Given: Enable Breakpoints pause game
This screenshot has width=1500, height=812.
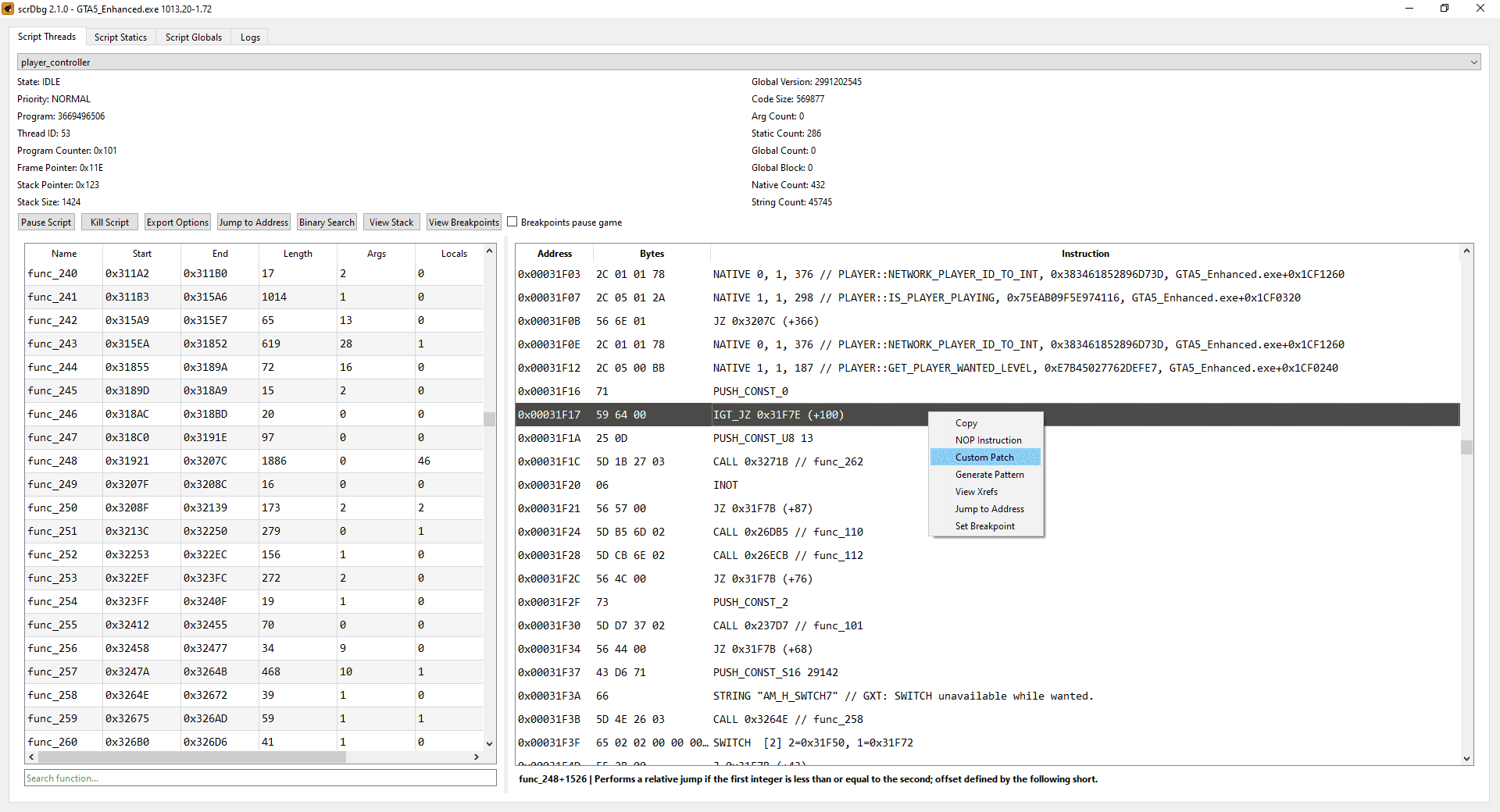Looking at the screenshot, I should tap(512, 221).
